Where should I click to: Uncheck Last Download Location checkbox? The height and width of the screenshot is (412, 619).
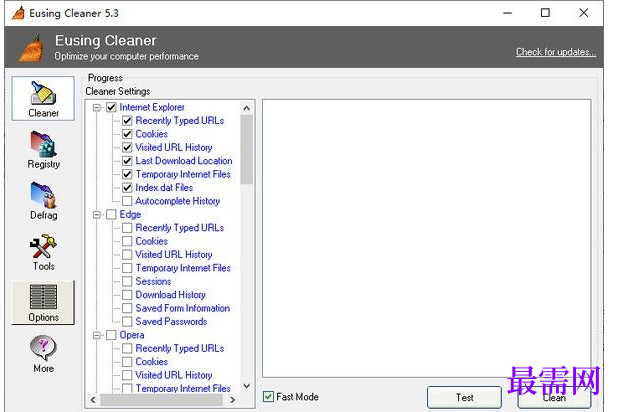tap(127, 161)
